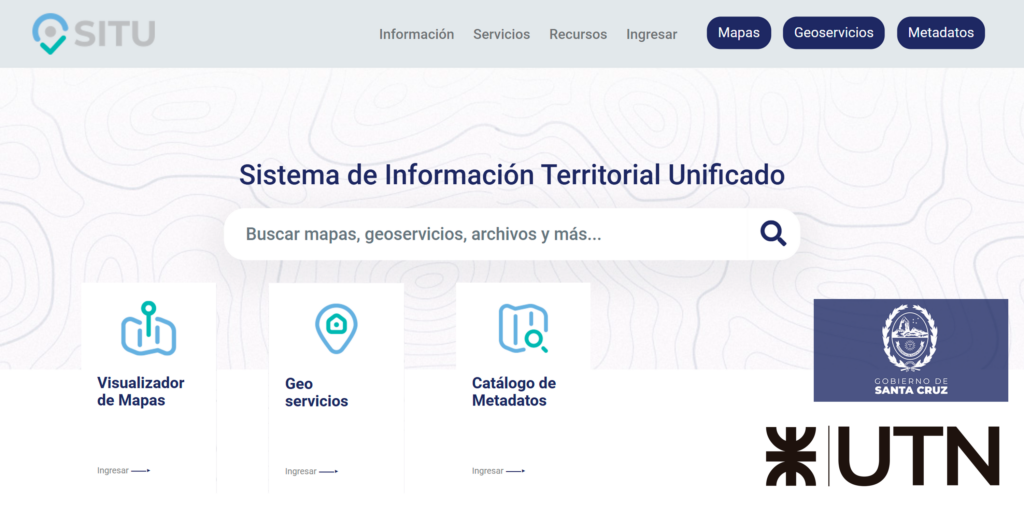The width and height of the screenshot is (1024, 512).
Task: Click Ingresar under Geo servicios
Action: (312, 472)
